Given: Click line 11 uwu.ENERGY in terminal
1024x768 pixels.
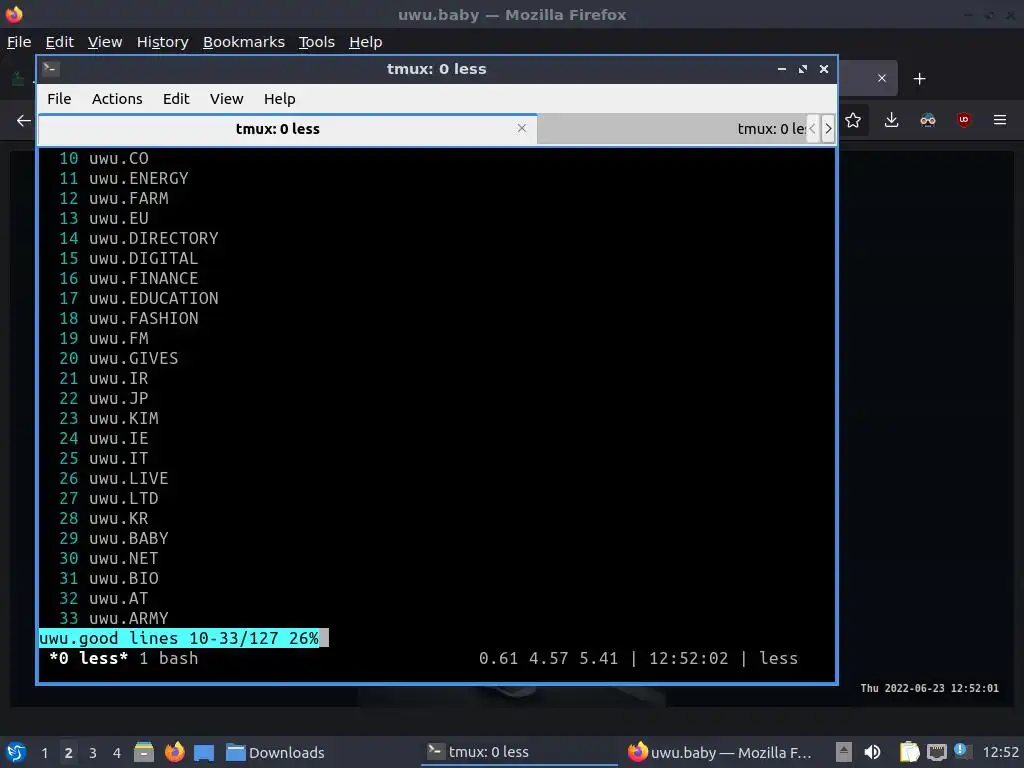Looking at the screenshot, I should [x=123, y=178].
